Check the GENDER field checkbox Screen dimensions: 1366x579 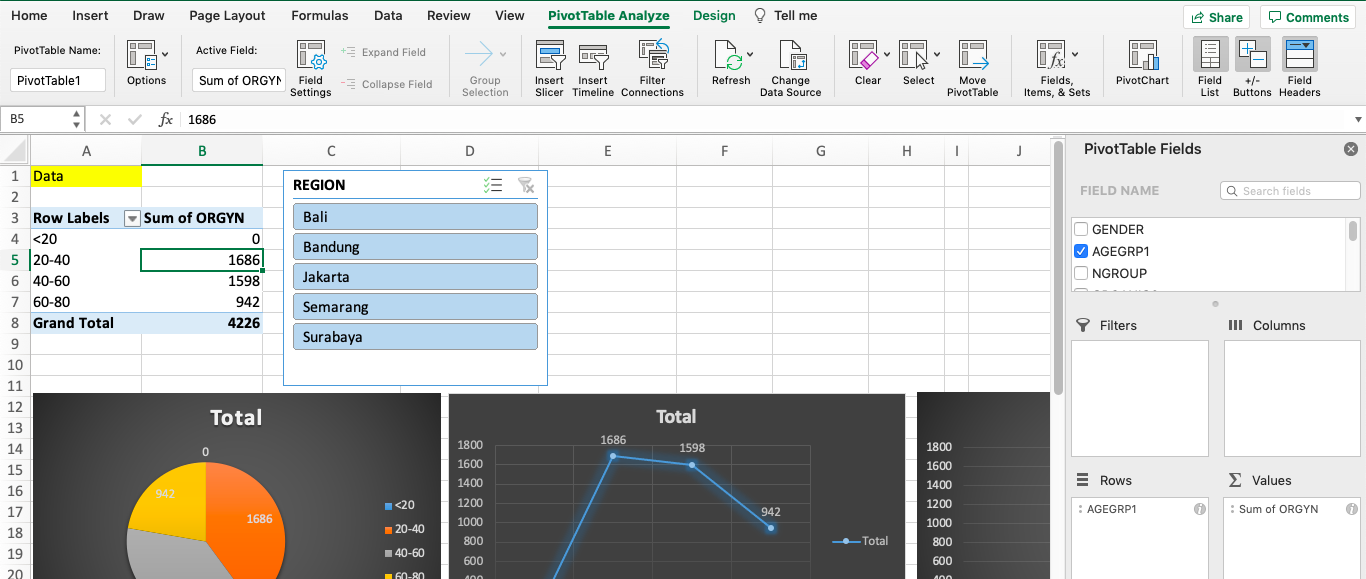pos(1081,229)
